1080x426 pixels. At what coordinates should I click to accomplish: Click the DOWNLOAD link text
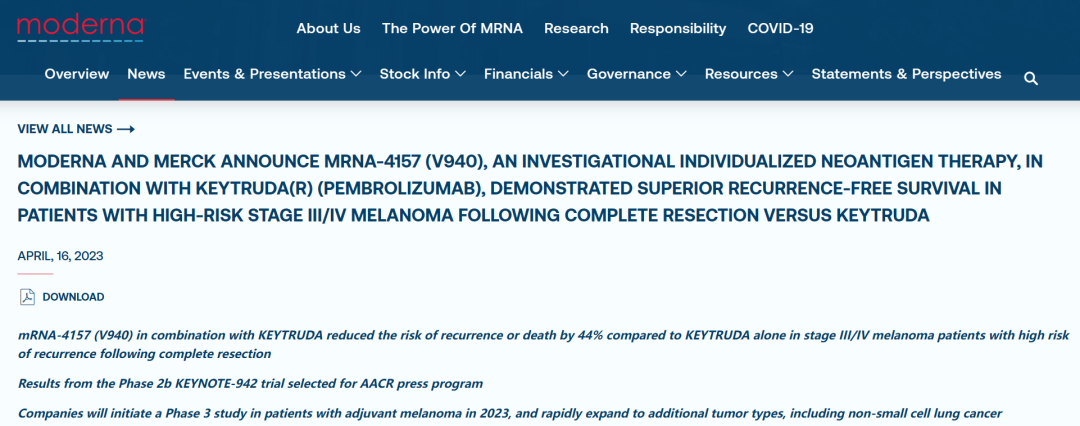coord(73,297)
